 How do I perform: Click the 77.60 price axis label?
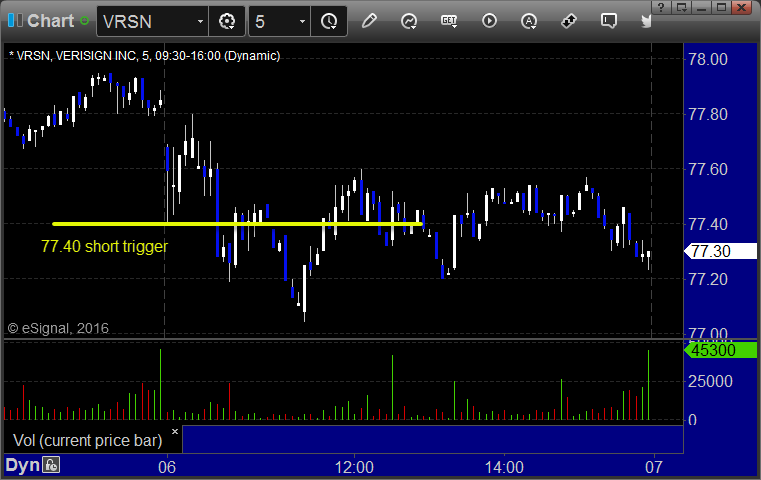click(708, 169)
